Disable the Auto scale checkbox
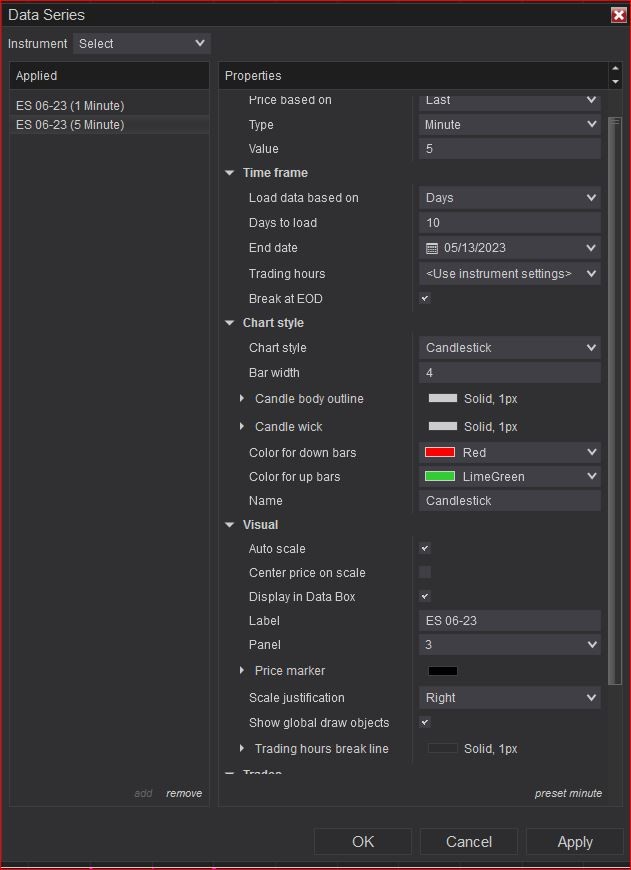The height and width of the screenshot is (870, 631). click(425, 549)
